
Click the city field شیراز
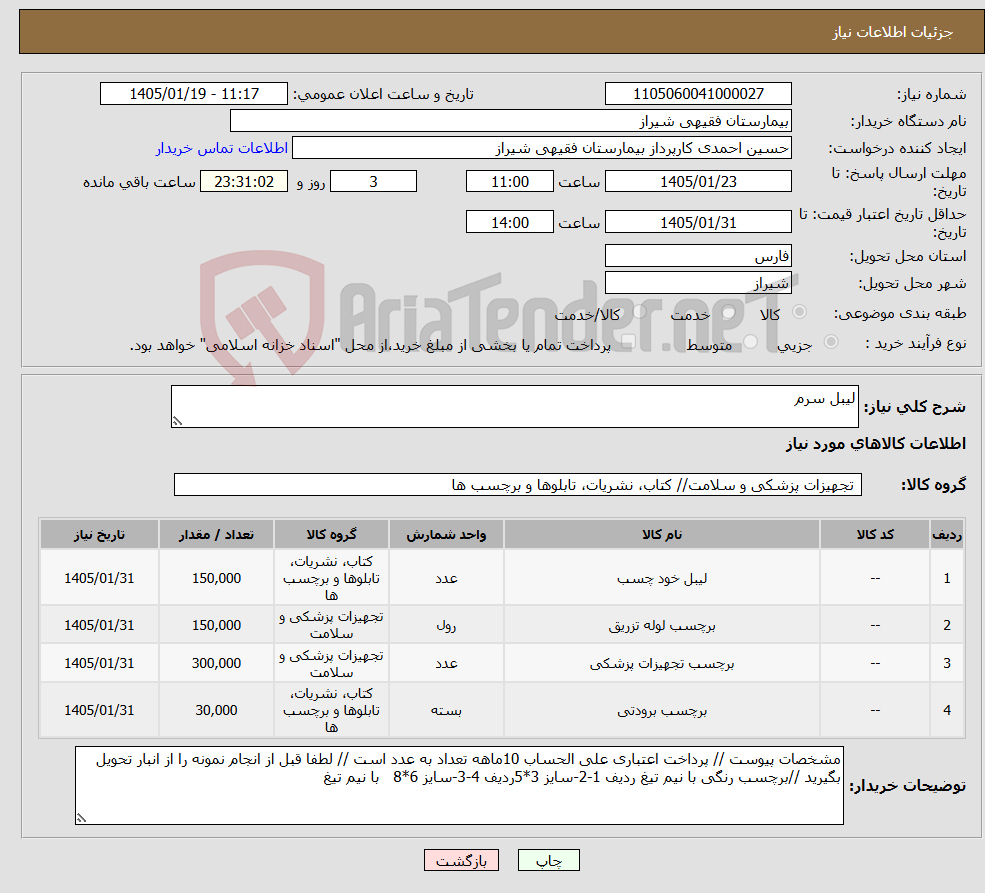point(698,283)
